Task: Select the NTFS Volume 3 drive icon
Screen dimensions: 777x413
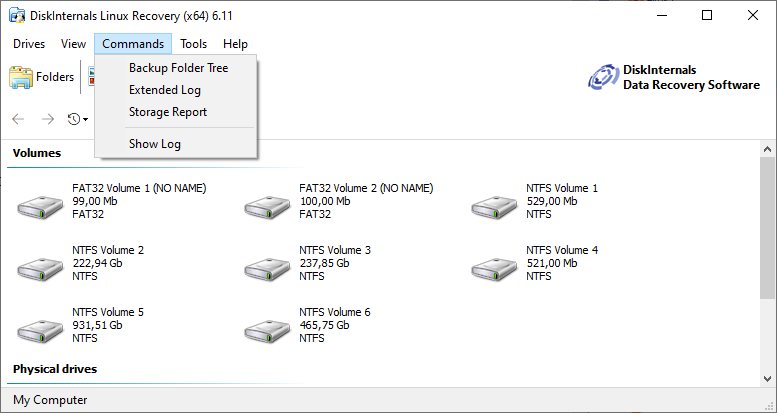Action: pyautogui.click(x=266, y=268)
